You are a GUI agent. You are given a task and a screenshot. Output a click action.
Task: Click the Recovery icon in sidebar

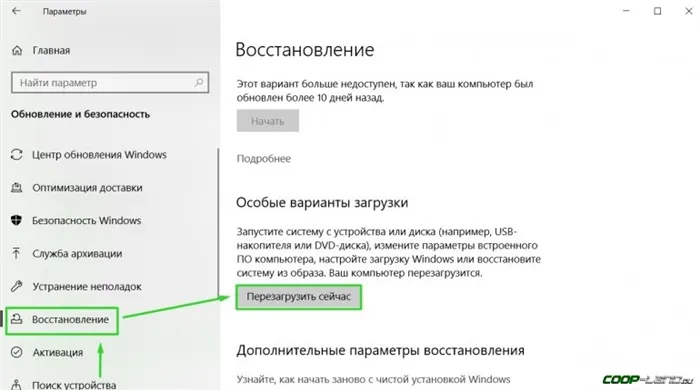[17, 319]
